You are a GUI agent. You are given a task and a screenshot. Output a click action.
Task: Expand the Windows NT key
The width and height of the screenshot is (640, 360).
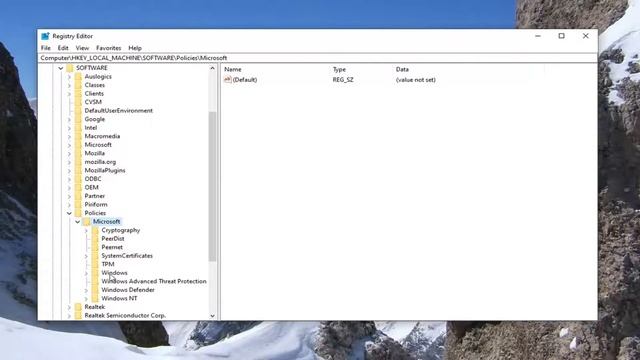tap(86, 299)
